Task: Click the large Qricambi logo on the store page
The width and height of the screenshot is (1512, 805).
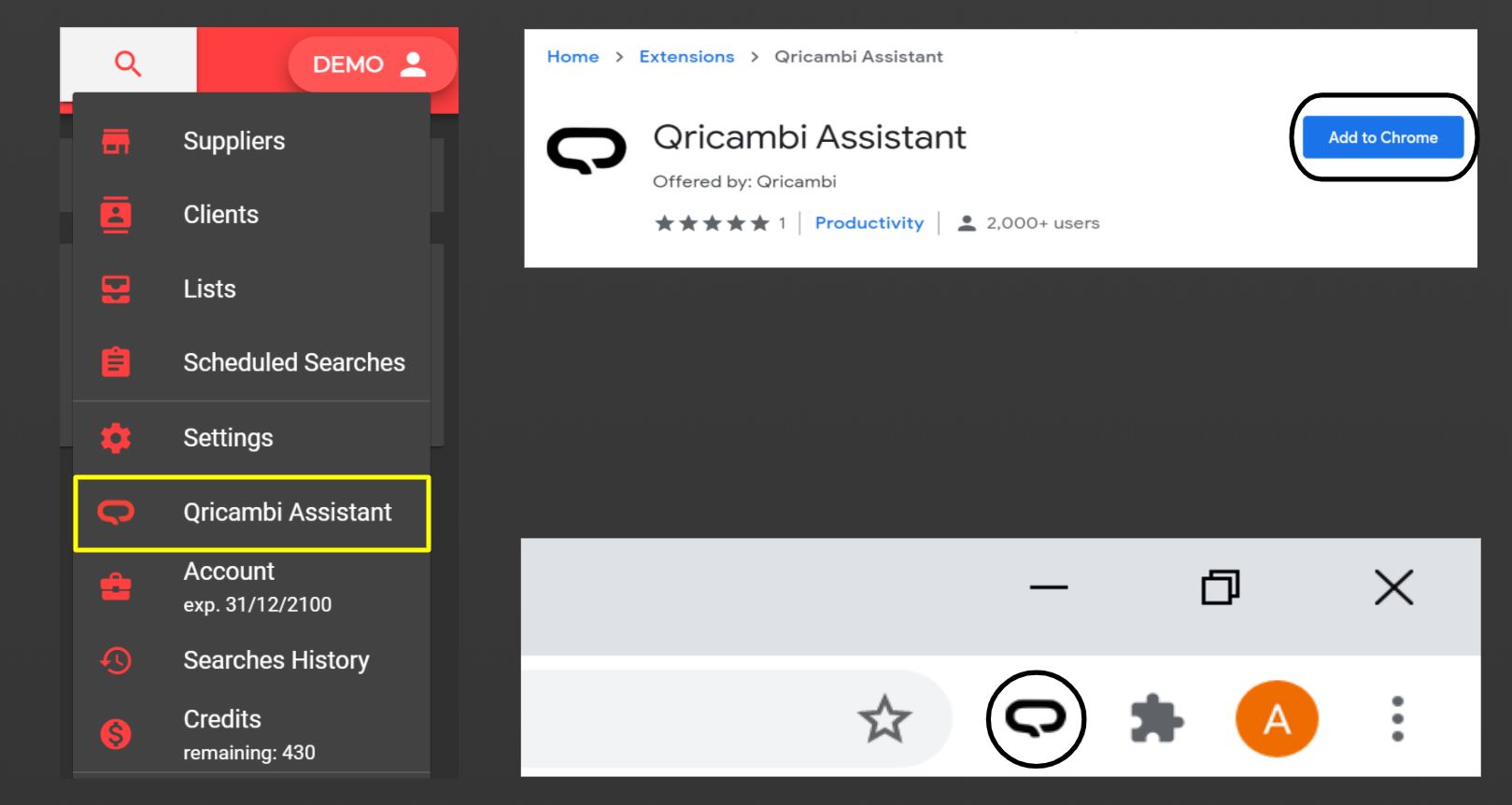Action: click(586, 149)
